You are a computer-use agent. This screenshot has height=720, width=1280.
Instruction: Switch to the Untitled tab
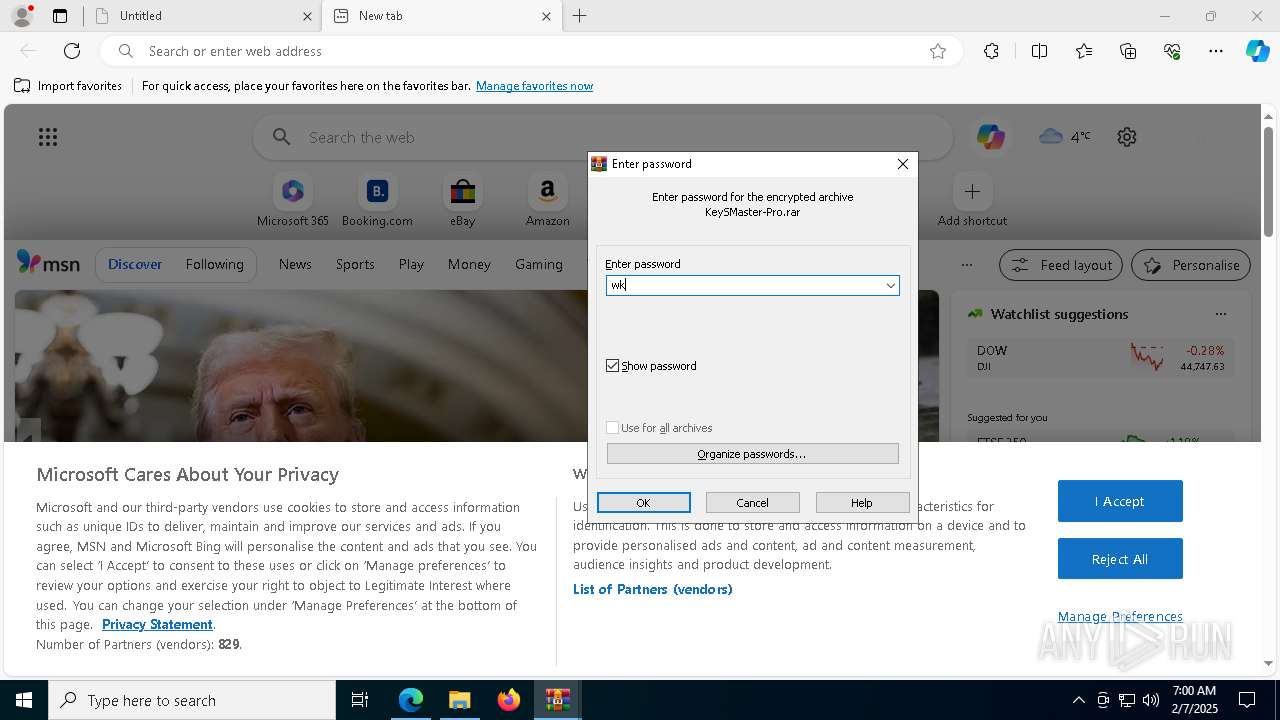tap(202, 16)
